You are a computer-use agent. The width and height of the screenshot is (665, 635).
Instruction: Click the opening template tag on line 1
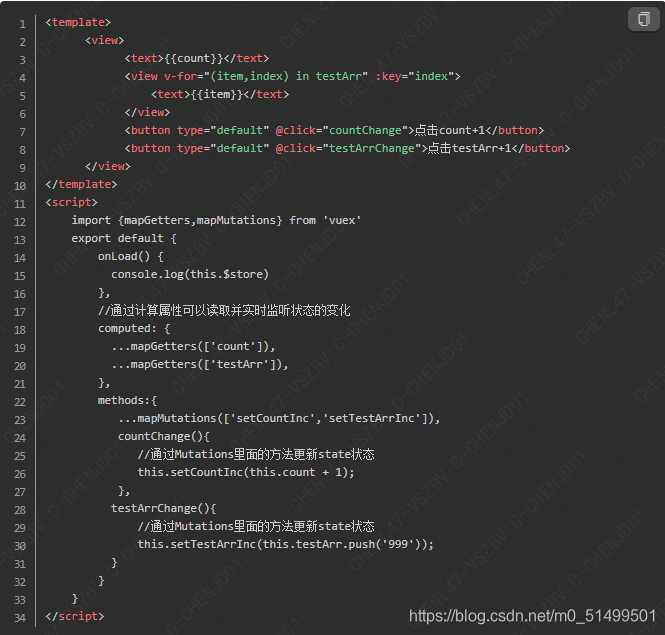(78, 22)
